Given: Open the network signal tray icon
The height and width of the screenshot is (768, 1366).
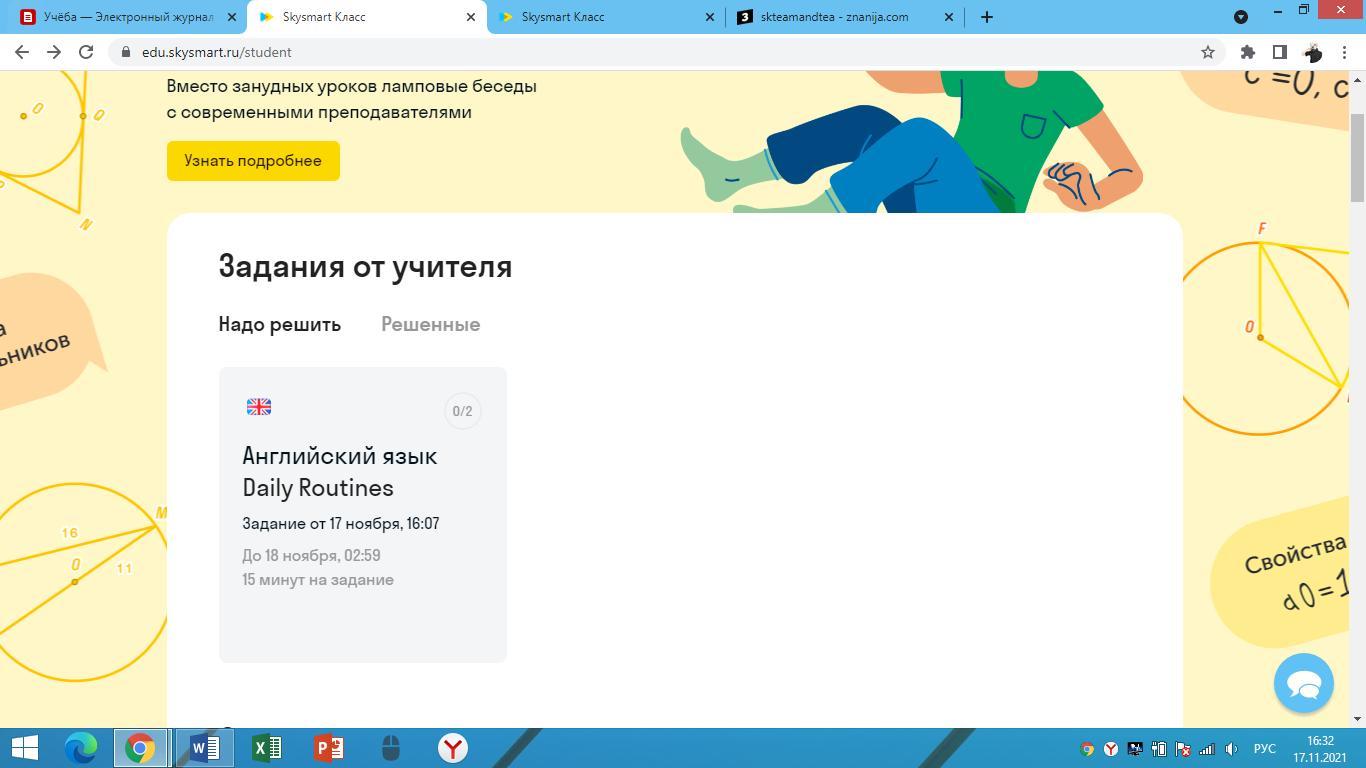Looking at the screenshot, I should tap(1207, 749).
